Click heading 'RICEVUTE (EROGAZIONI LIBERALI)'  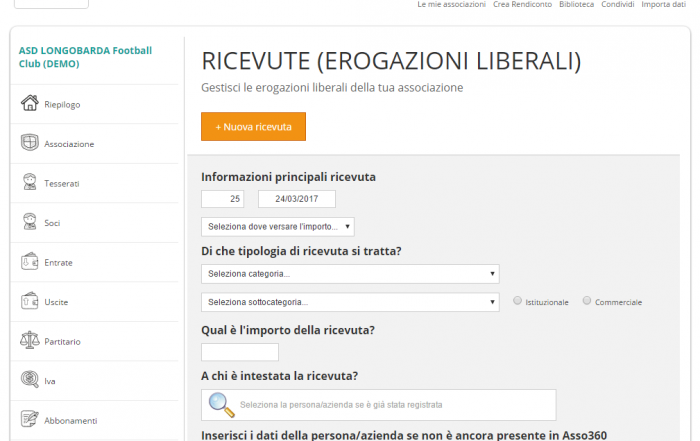tap(391, 61)
